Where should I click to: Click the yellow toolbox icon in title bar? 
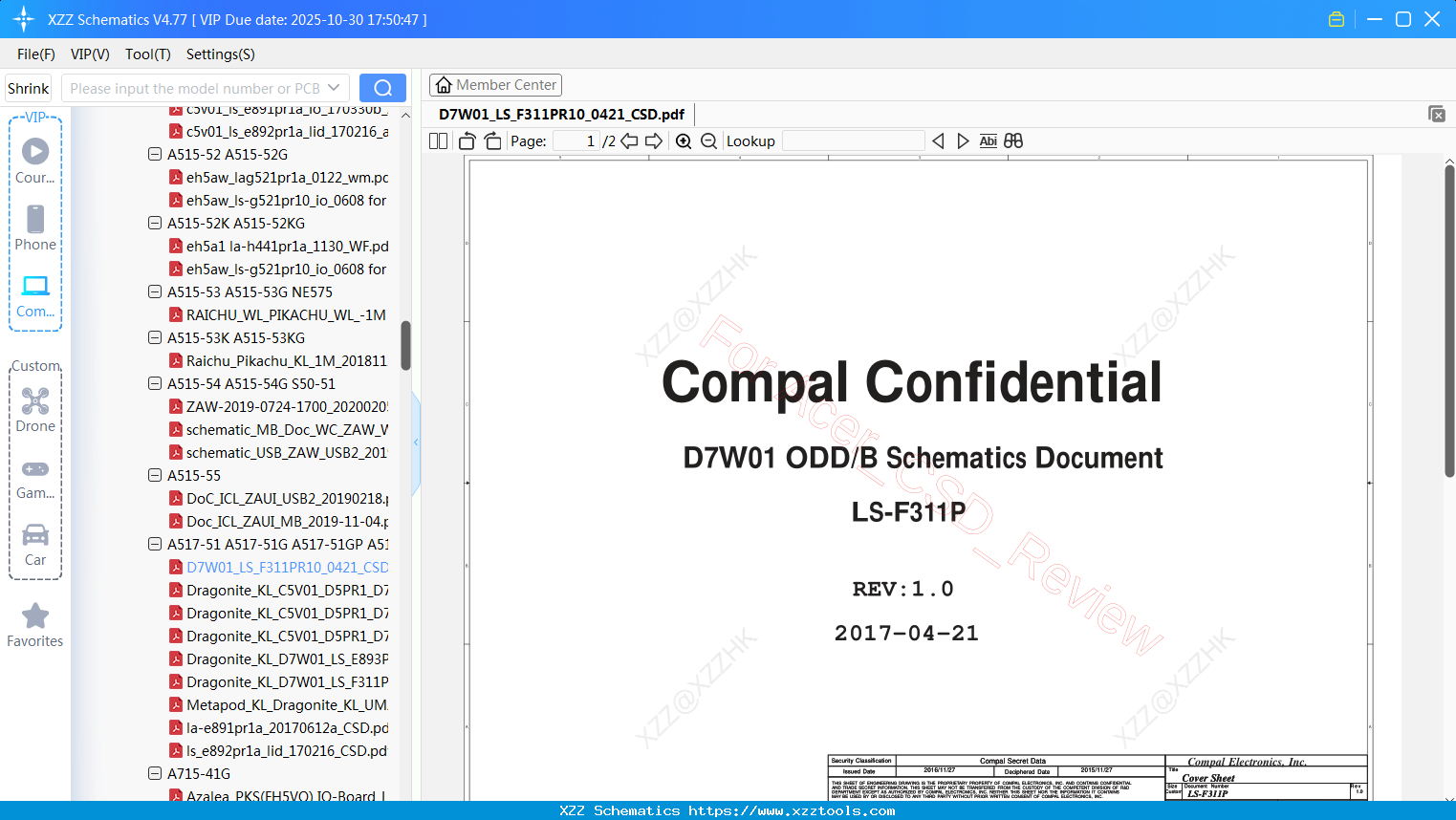pyautogui.click(x=1336, y=19)
